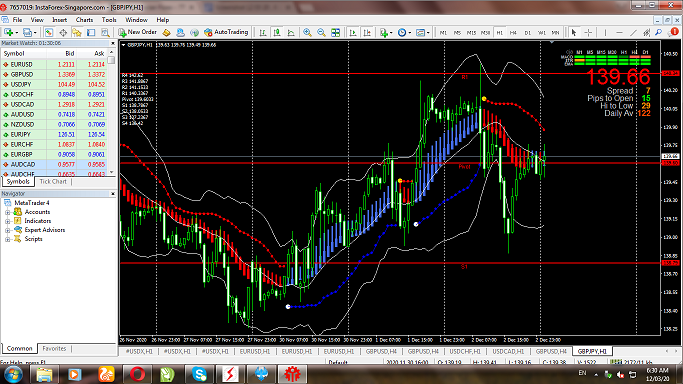This screenshot has height=384, width=683.
Task: Switch to D1 timeframe
Action: click(x=527, y=33)
